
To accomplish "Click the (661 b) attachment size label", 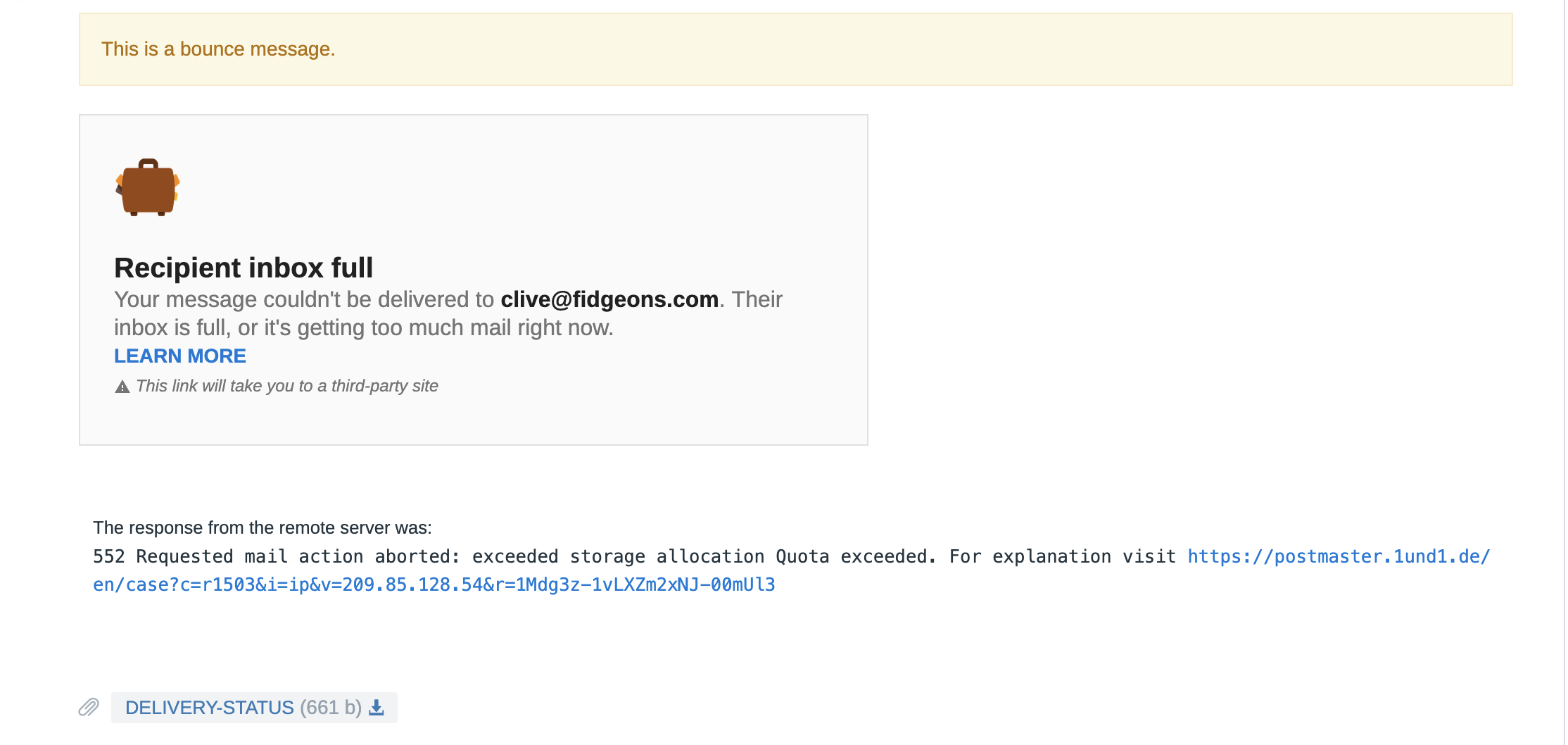I will click(331, 707).
